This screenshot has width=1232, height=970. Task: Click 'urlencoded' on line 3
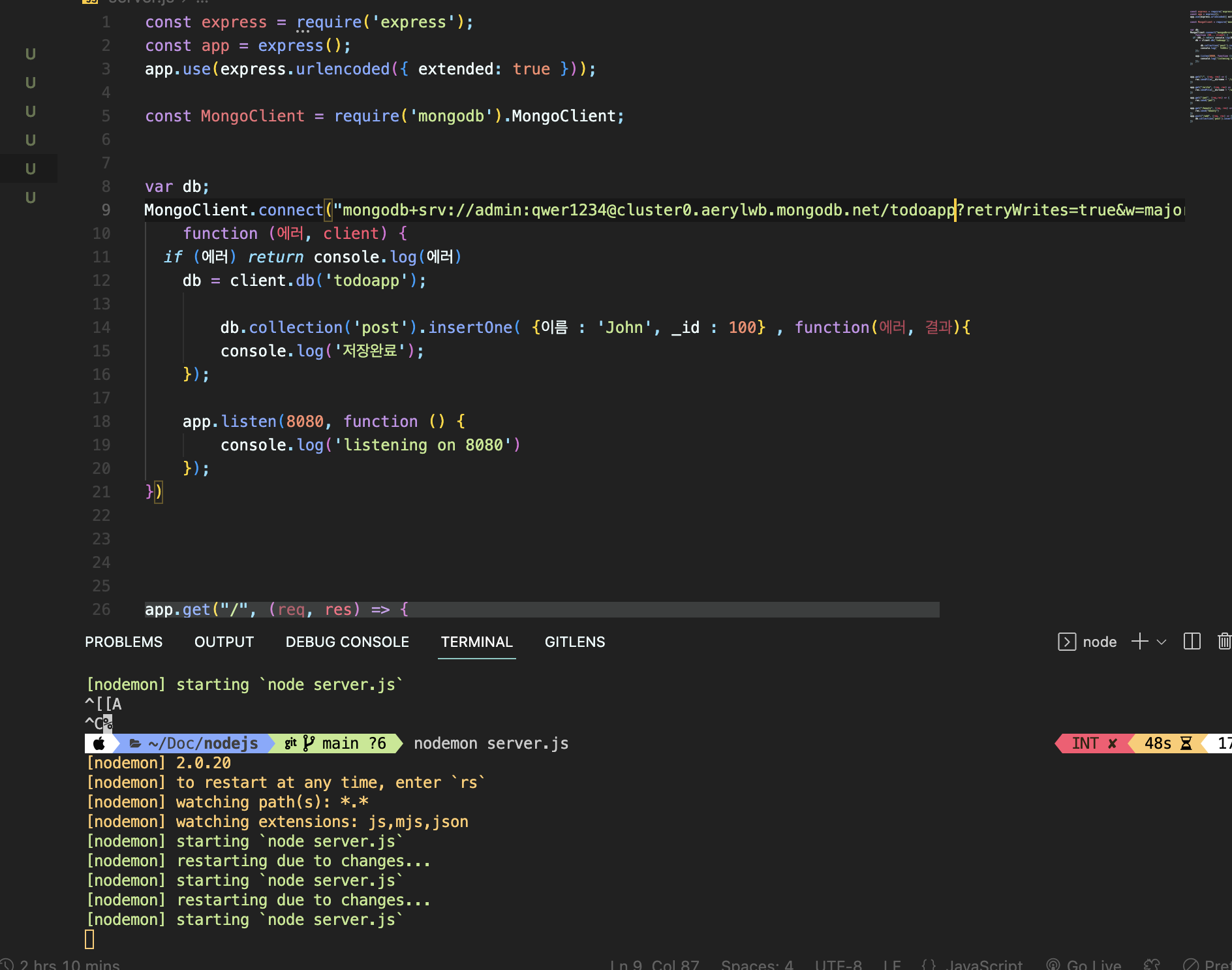click(343, 69)
